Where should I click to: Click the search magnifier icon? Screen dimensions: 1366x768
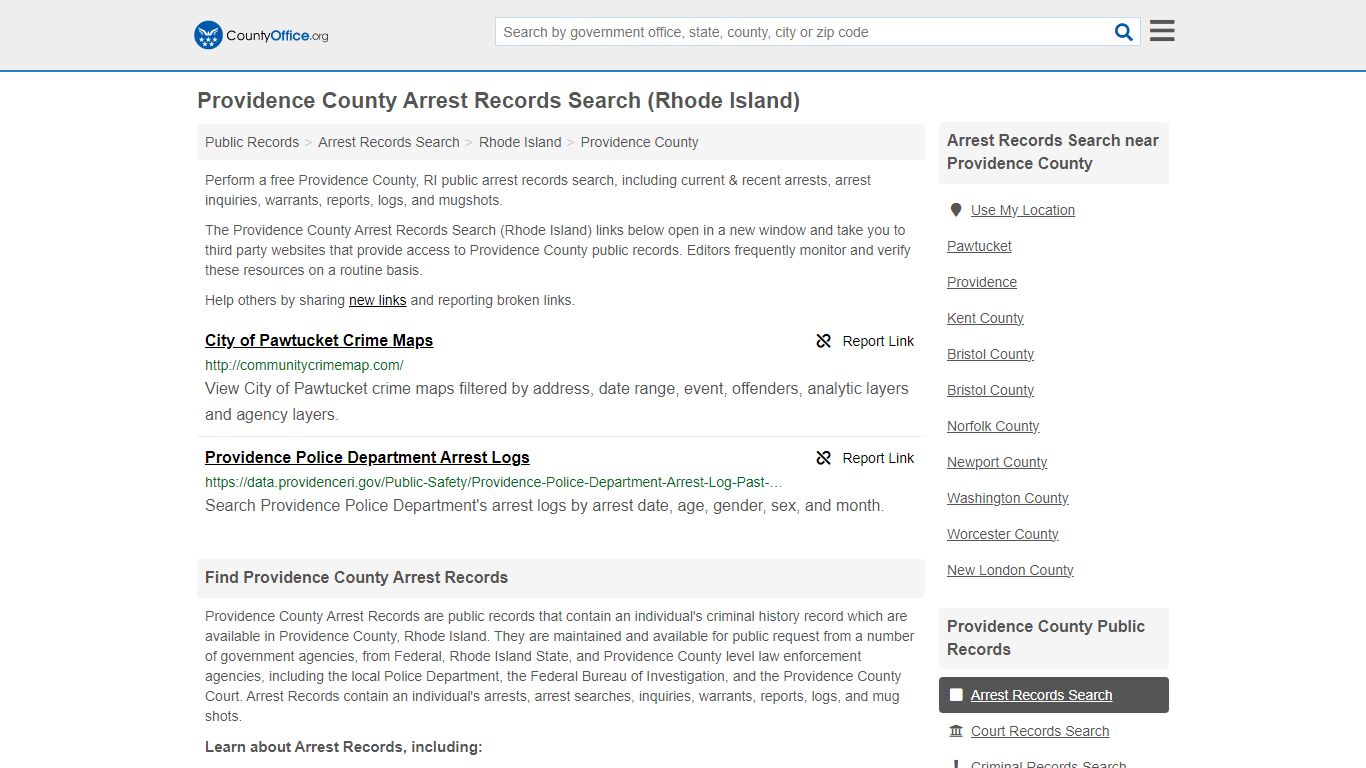1124,32
